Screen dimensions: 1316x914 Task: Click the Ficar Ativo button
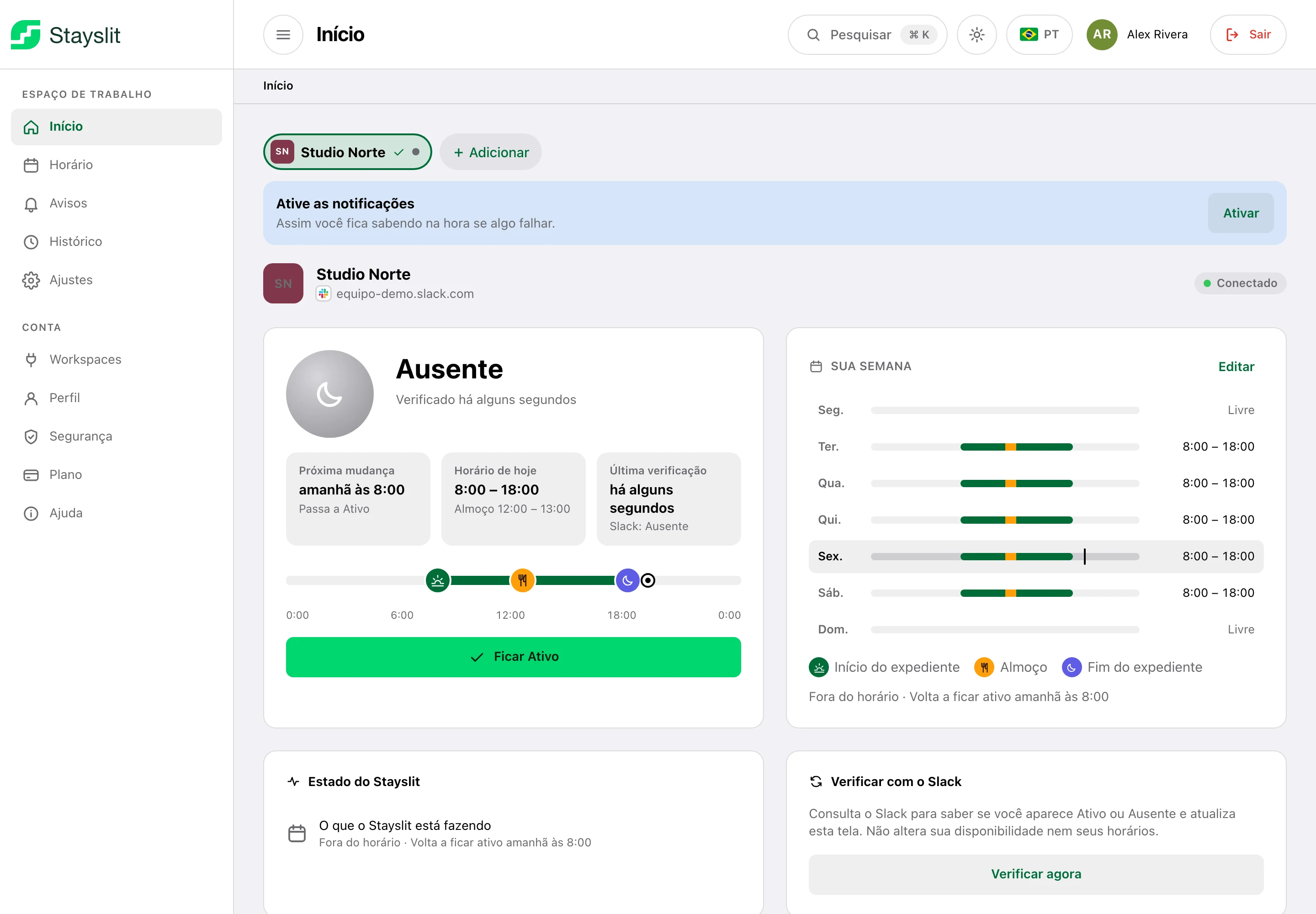[x=513, y=657]
